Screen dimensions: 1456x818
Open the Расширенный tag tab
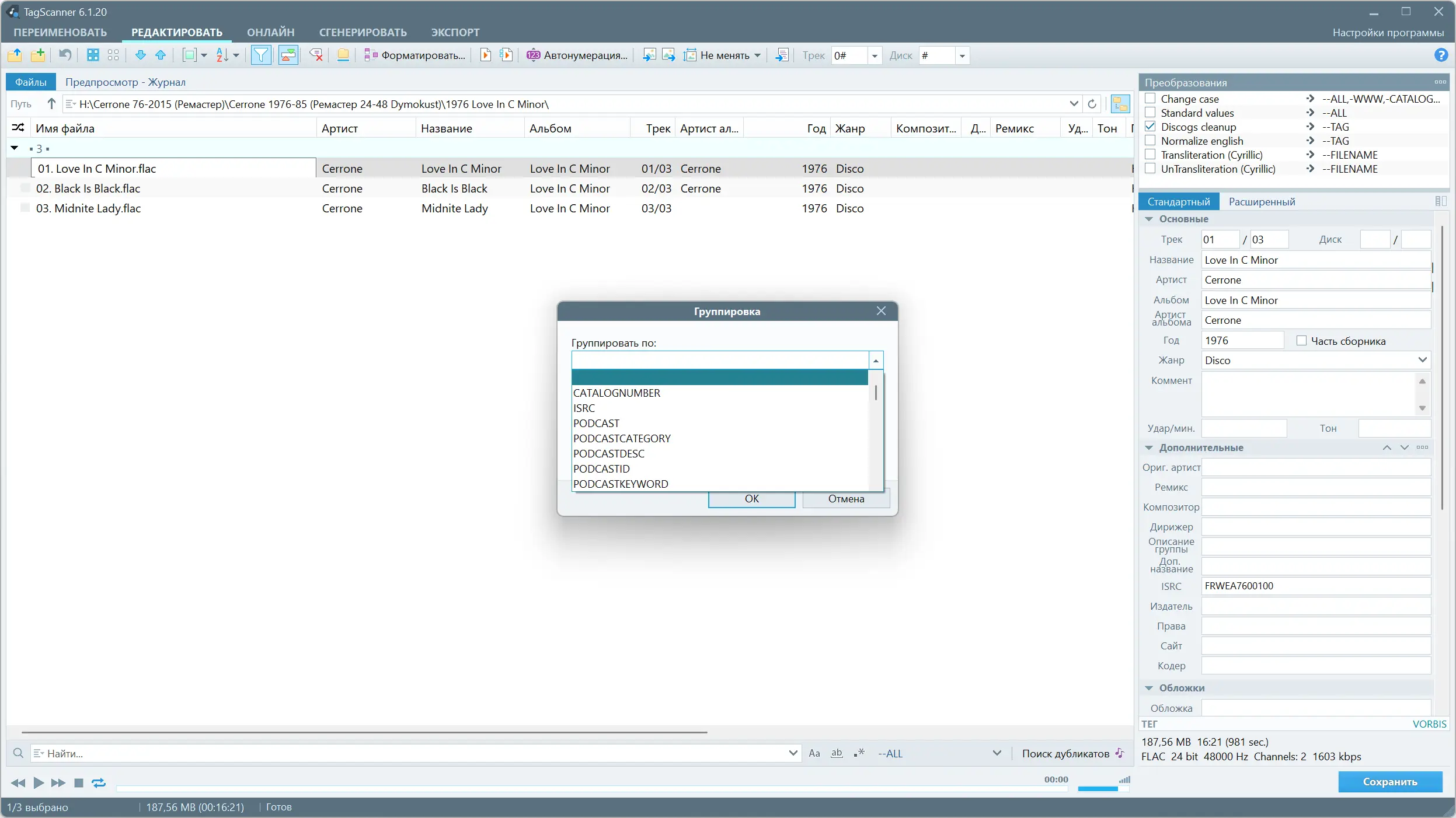pyautogui.click(x=1262, y=202)
